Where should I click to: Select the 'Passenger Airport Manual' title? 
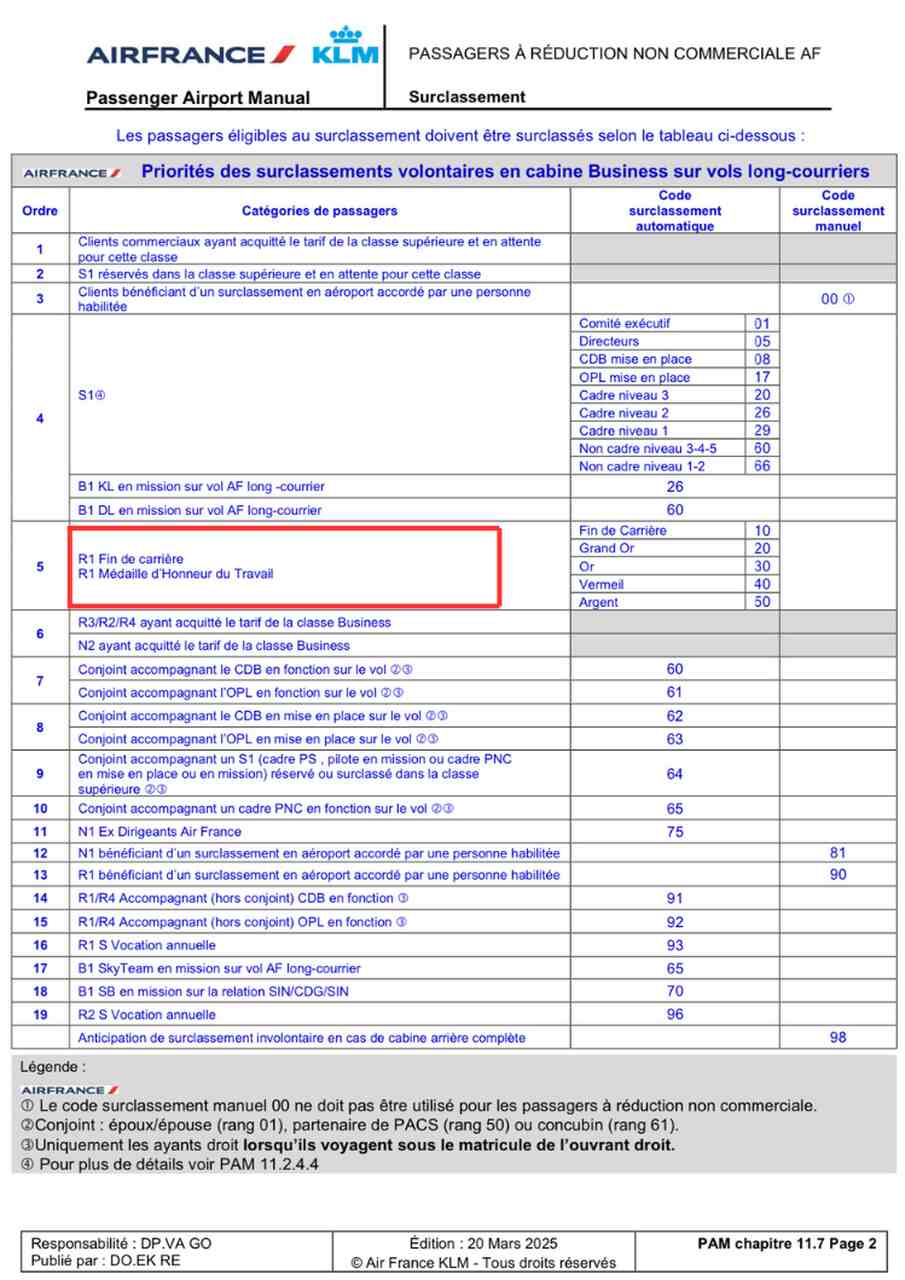pos(198,98)
